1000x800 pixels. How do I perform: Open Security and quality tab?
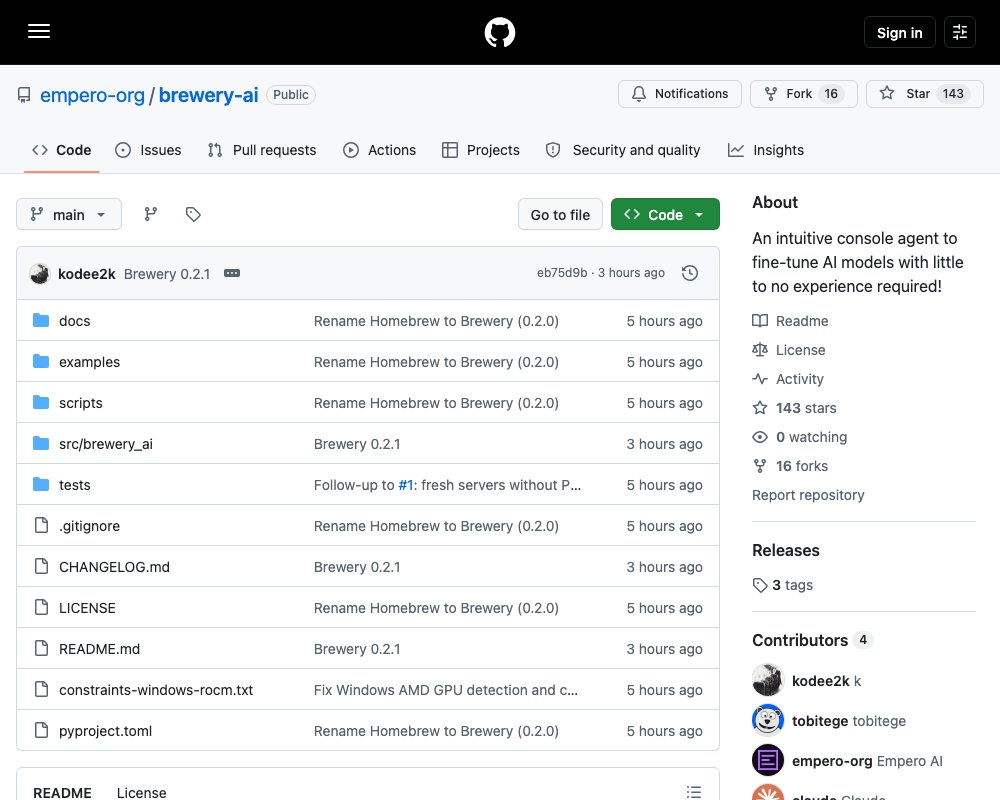[x=622, y=150]
